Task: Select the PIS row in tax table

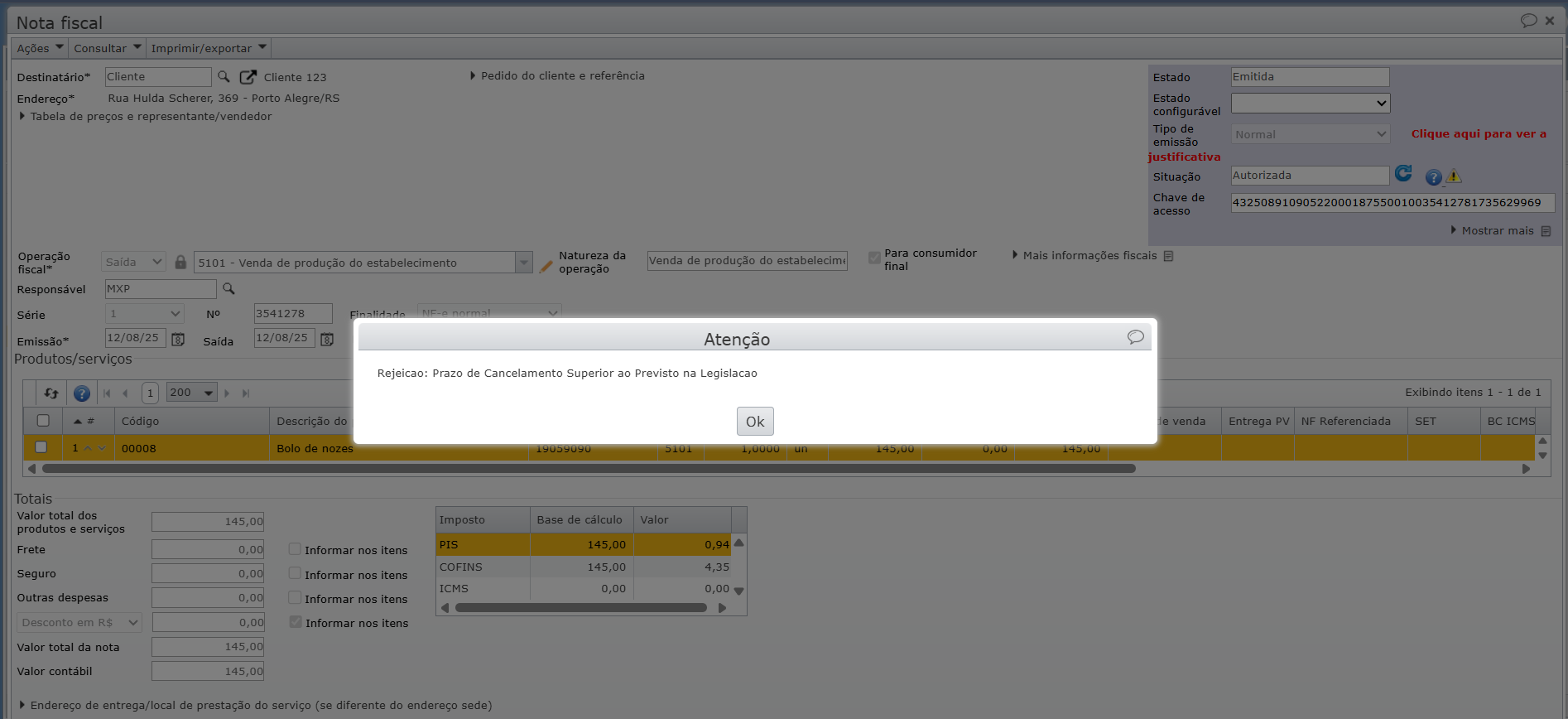Action: (x=584, y=544)
